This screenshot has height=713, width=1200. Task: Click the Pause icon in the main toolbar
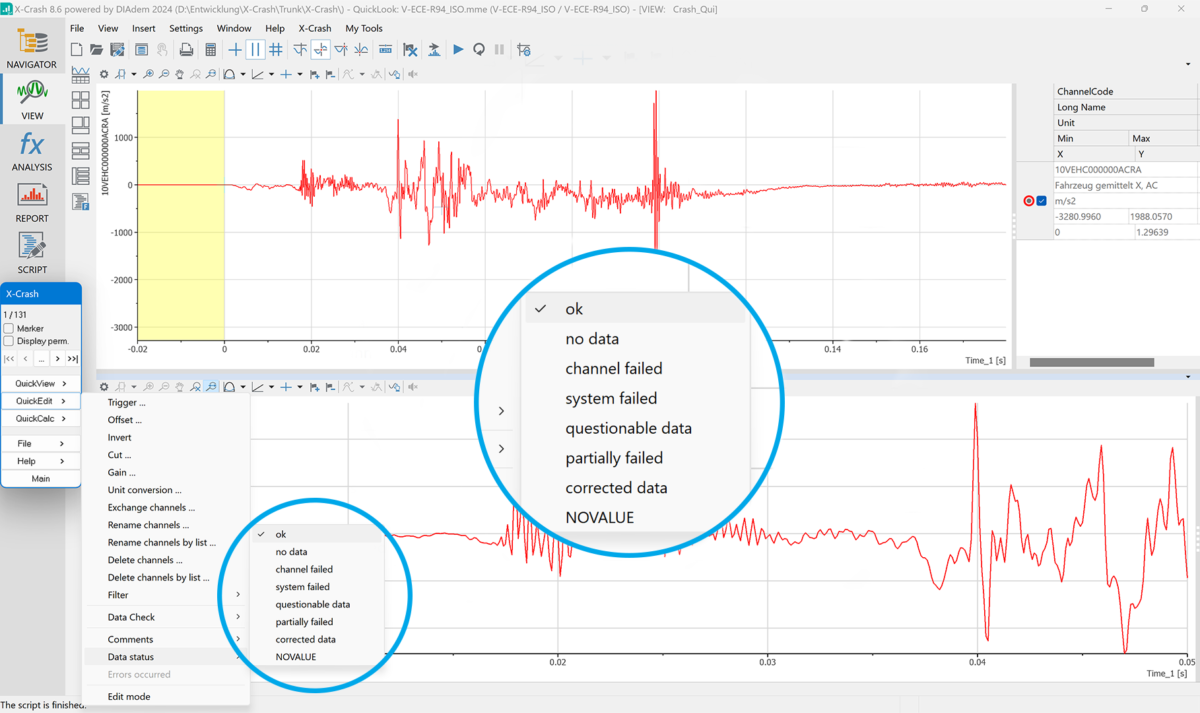click(x=499, y=49)
